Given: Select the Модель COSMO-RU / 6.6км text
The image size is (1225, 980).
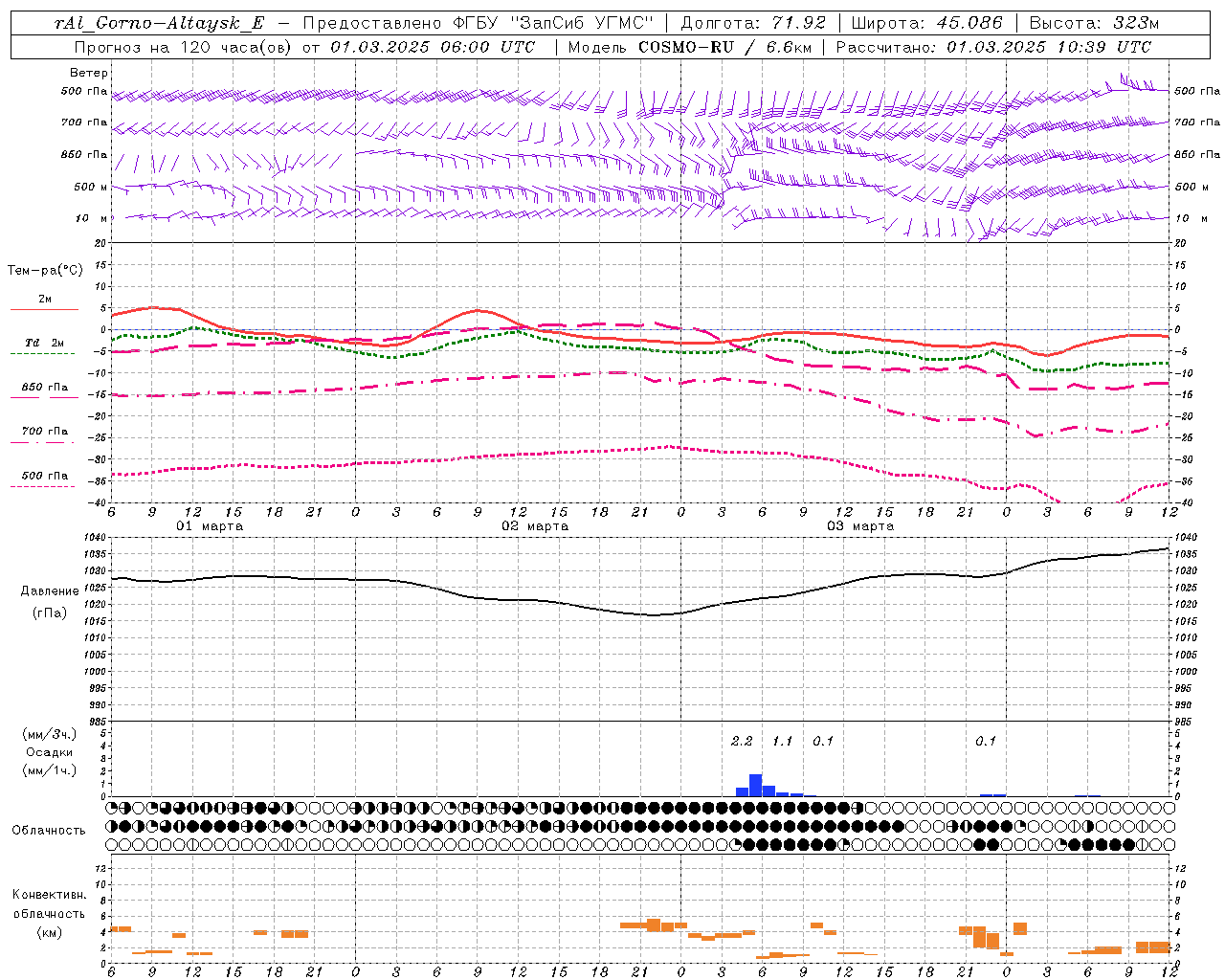Looking at the screenshot, I should click(x=690, y=47).
